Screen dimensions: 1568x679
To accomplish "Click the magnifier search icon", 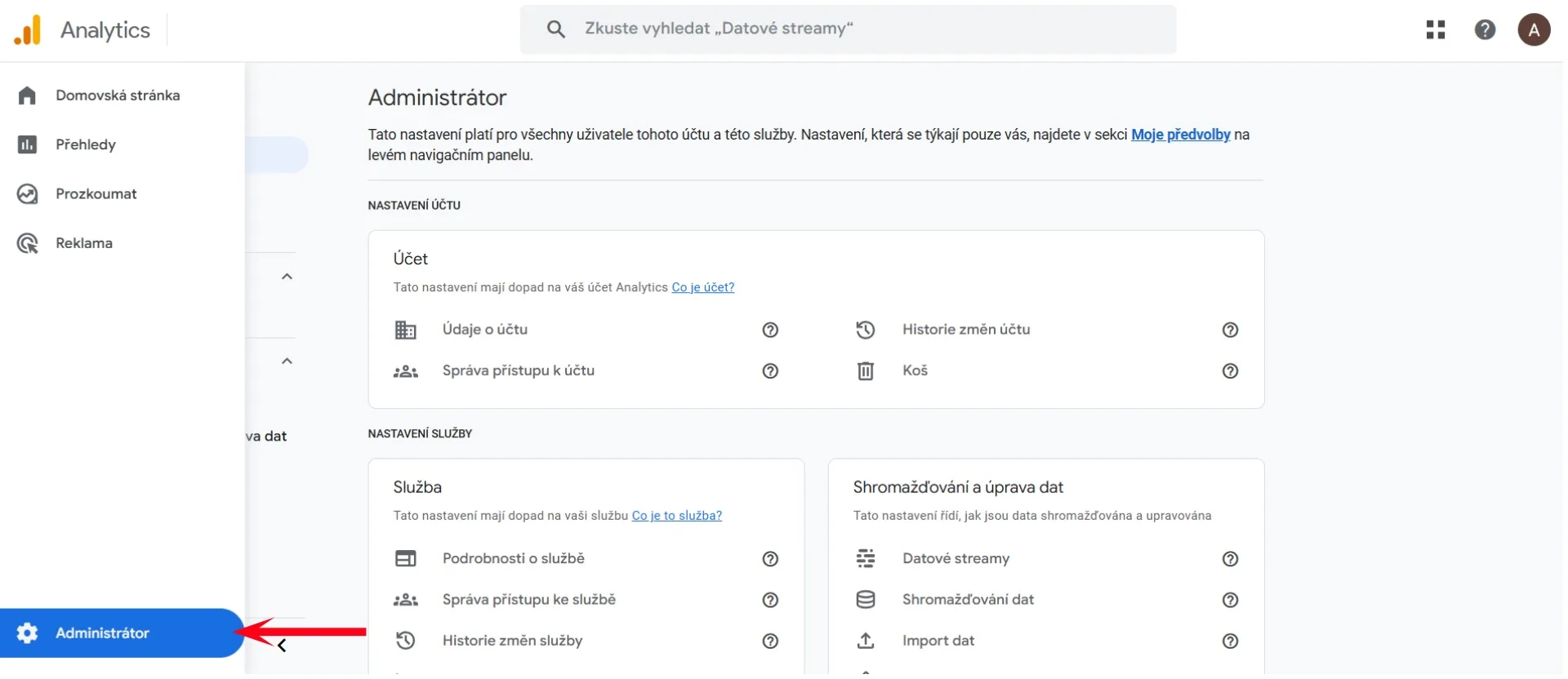I will click(x=556, y=29).
